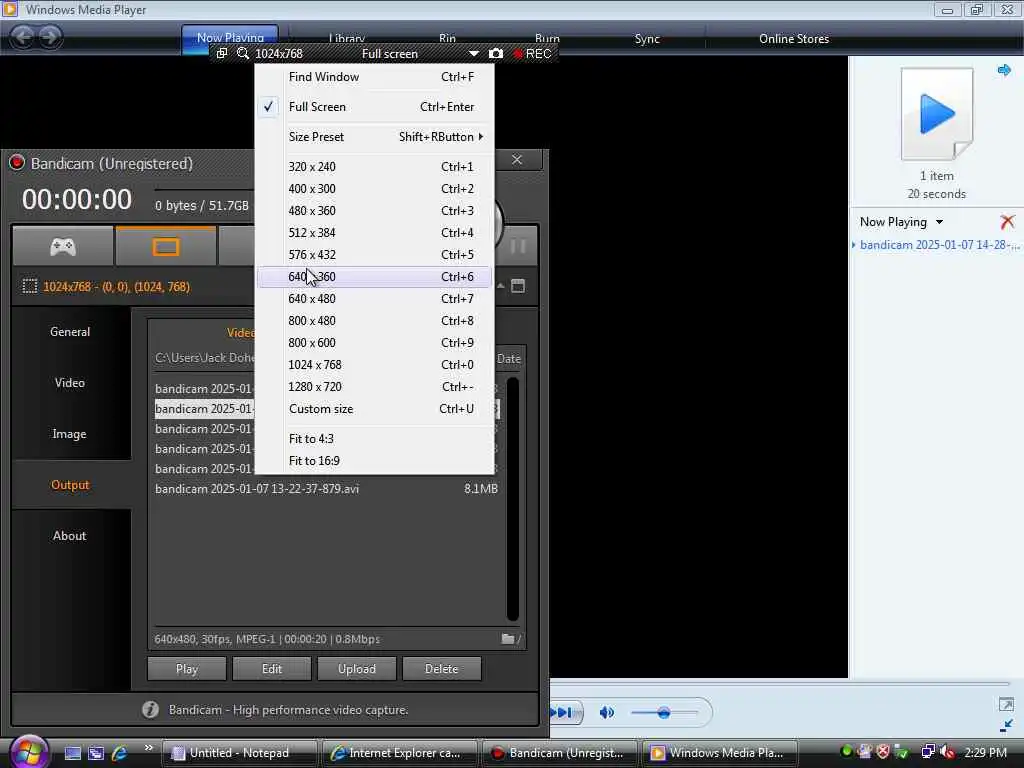Click the red shield security tray icon
Screen dimensions: 1024x768
882,752
